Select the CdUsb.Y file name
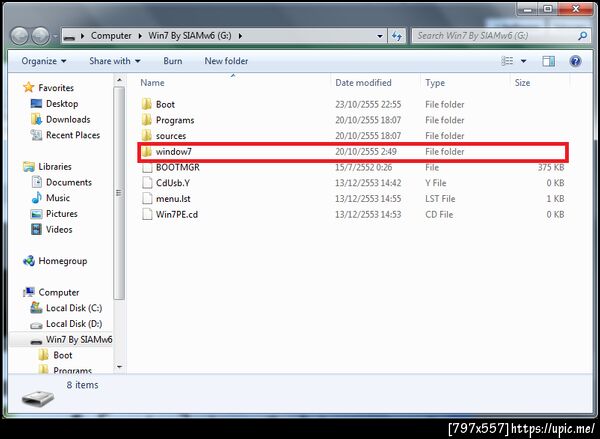The width and height of the screenshot is (600, 439). point(173,183)
